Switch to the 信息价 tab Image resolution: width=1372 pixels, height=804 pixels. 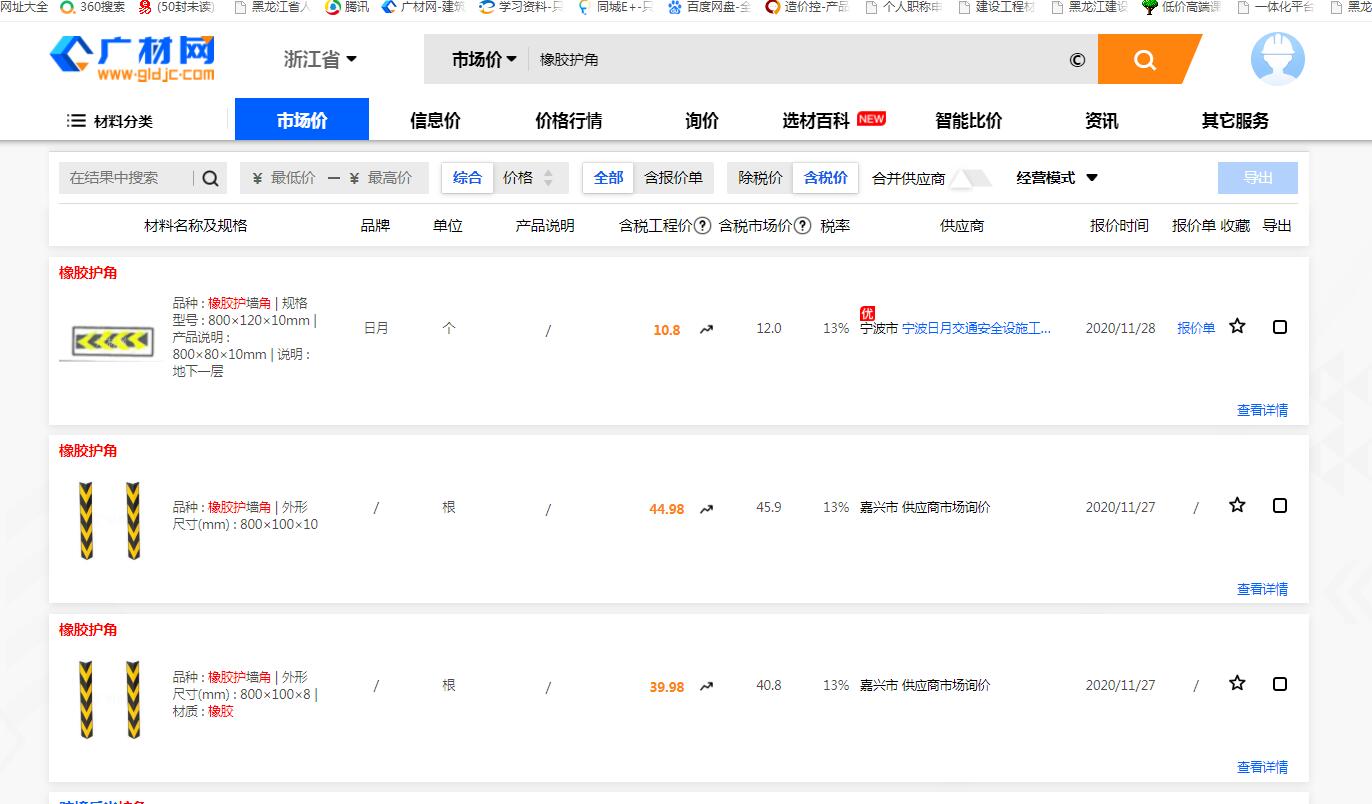pyautogui.click(x=435, y=121)
